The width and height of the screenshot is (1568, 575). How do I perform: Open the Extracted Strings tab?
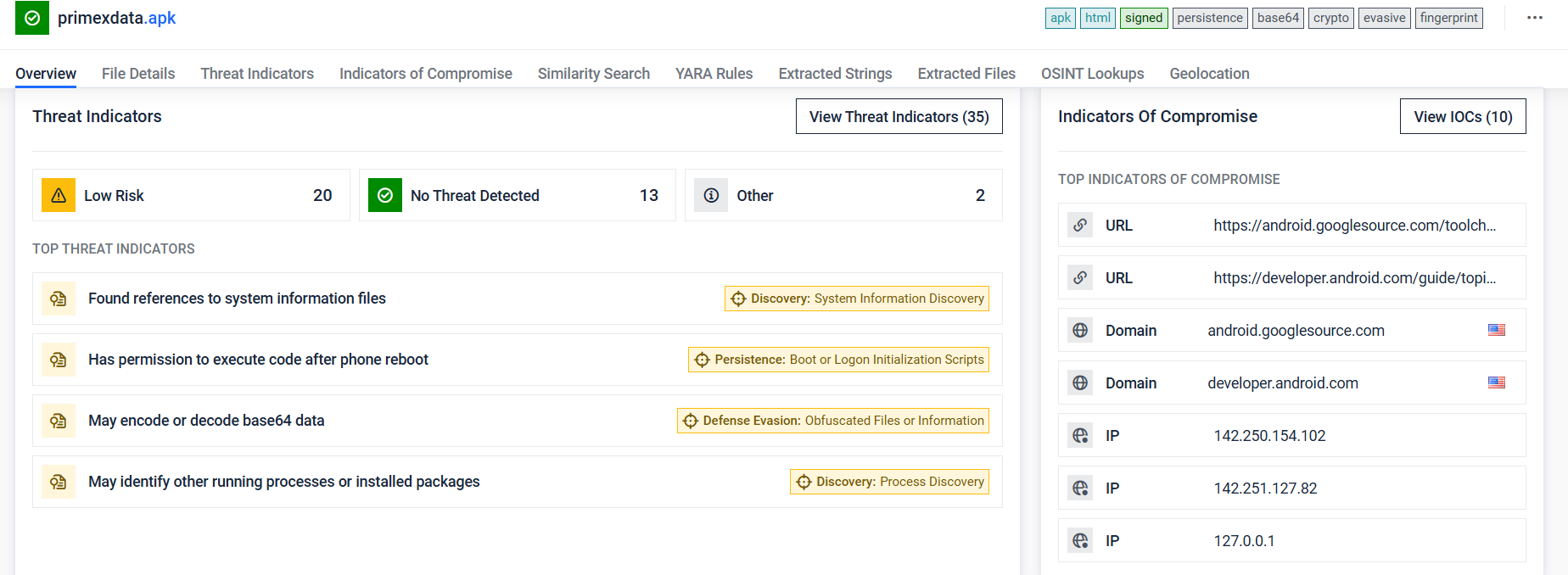pyautogui.click(x=836, y=74)
